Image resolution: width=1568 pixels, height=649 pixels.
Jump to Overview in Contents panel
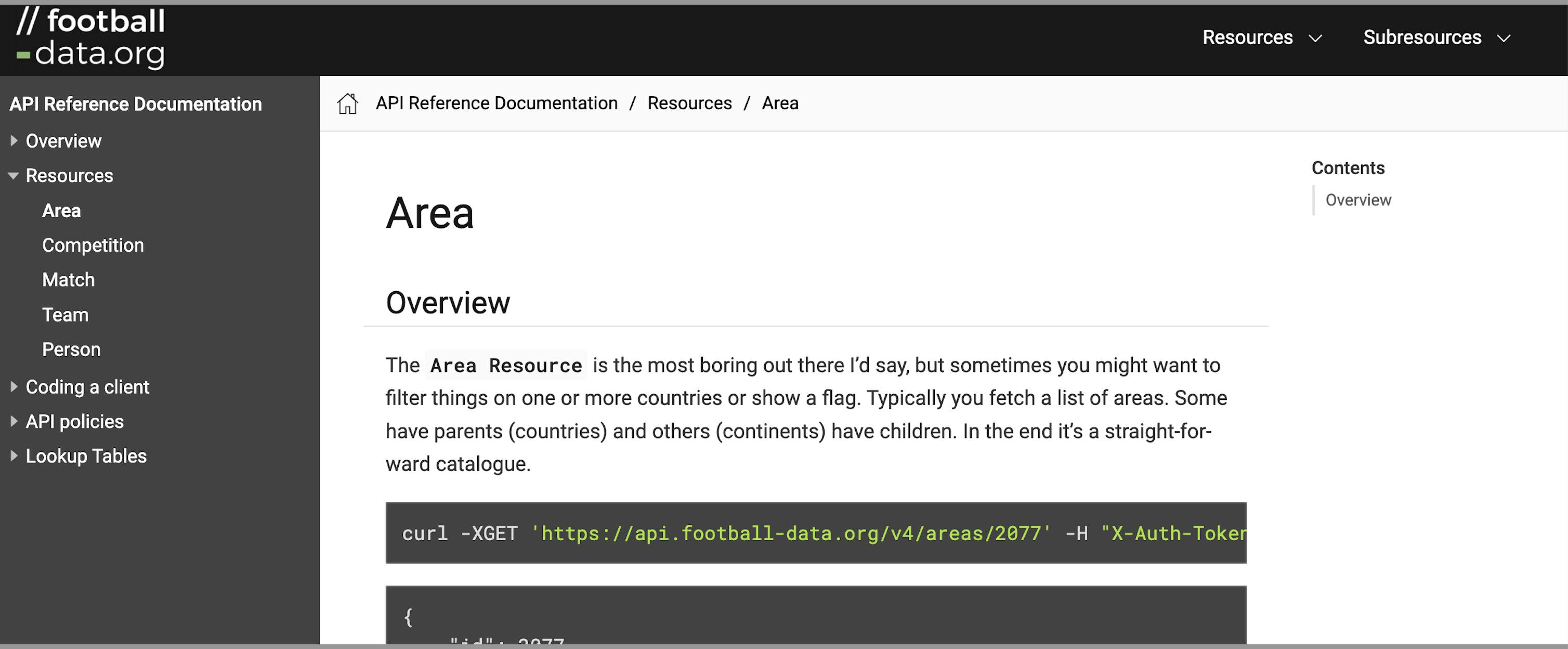tap(1357, 200)
